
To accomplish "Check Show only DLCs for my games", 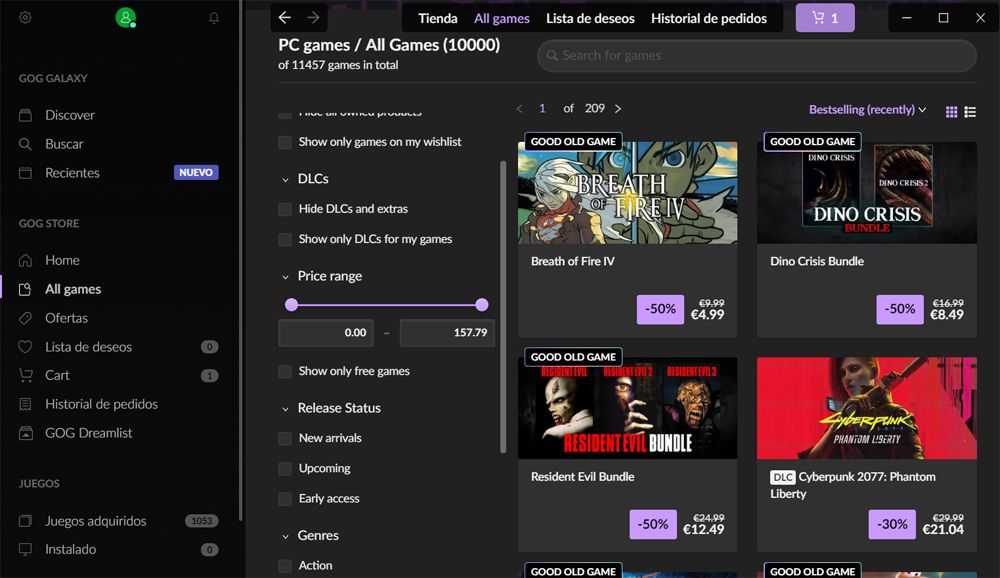I will pyautogui.click(x=285, y=239).
